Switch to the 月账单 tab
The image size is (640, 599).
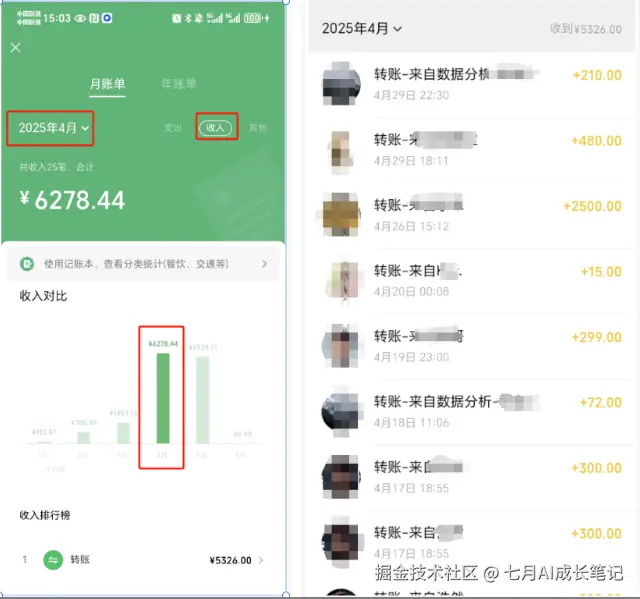click(x=107, y=84)
